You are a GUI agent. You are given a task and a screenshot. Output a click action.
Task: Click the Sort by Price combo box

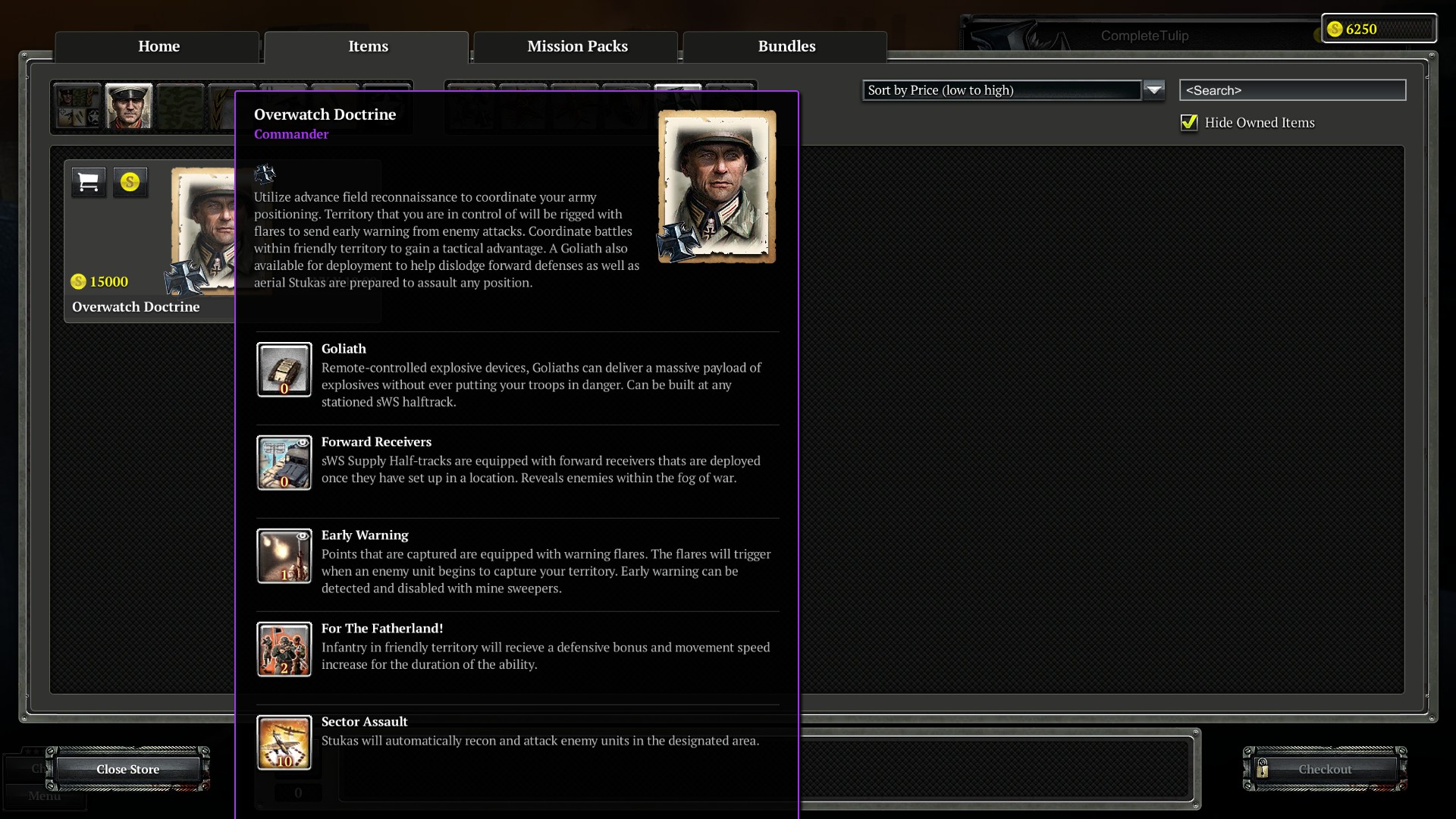click(x=1001, y=90)
